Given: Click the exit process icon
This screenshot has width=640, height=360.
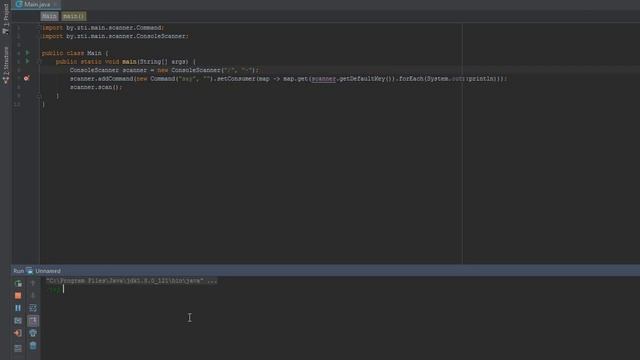Looking at the screenshot, I should (18, 333).
